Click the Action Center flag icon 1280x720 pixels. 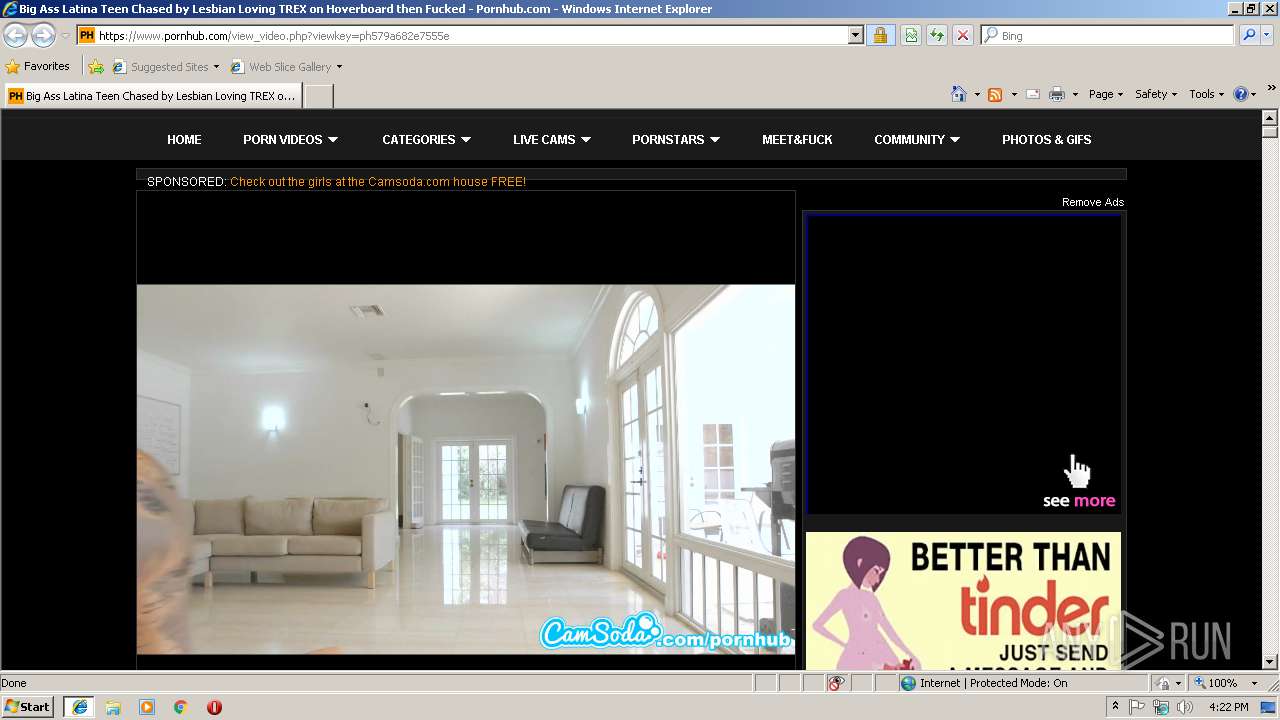coord(1138,707)
